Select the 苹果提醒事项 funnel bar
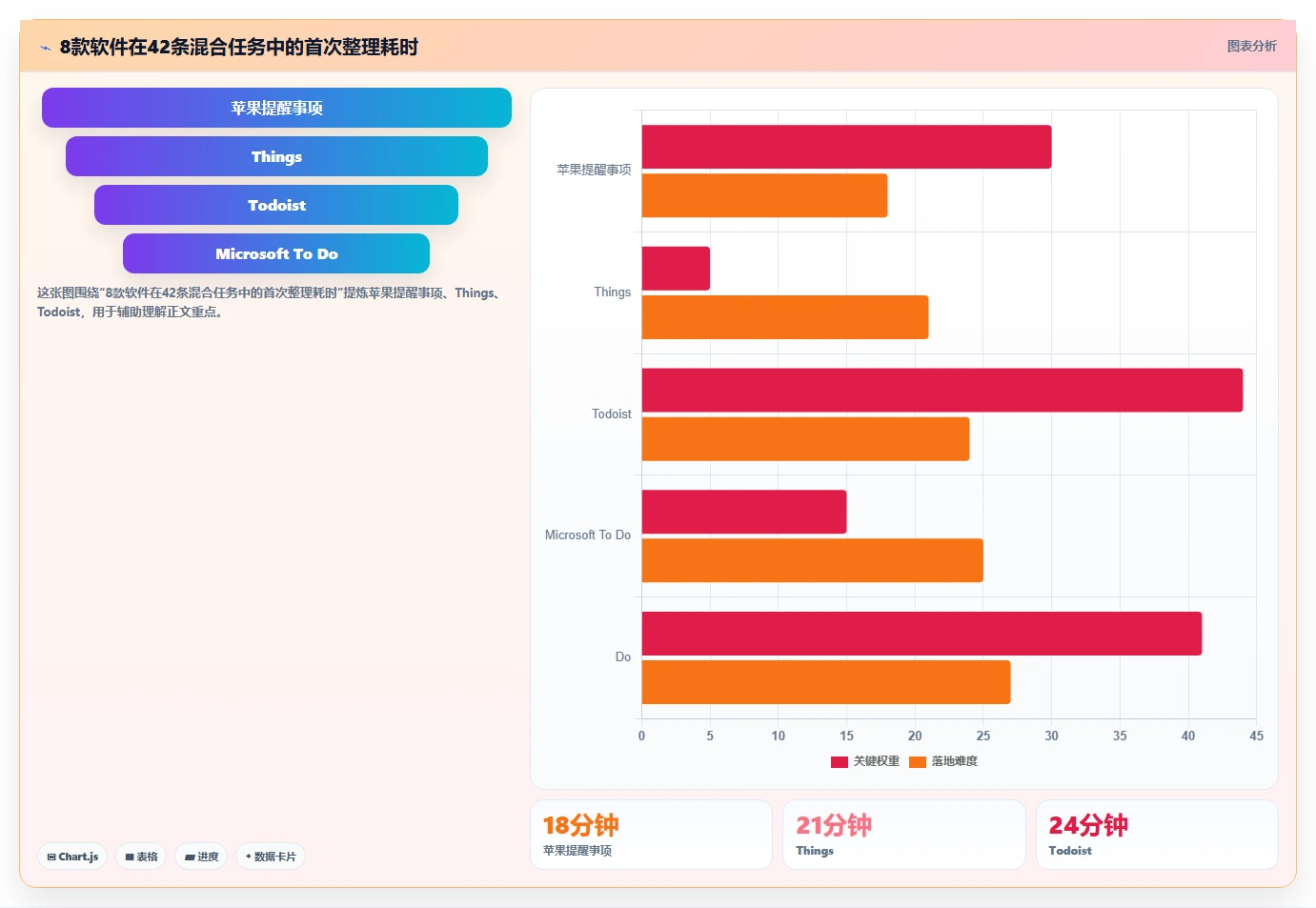The width and height of the screenshot is (1316, 908). pyautogui.click(x=276, y=108)
